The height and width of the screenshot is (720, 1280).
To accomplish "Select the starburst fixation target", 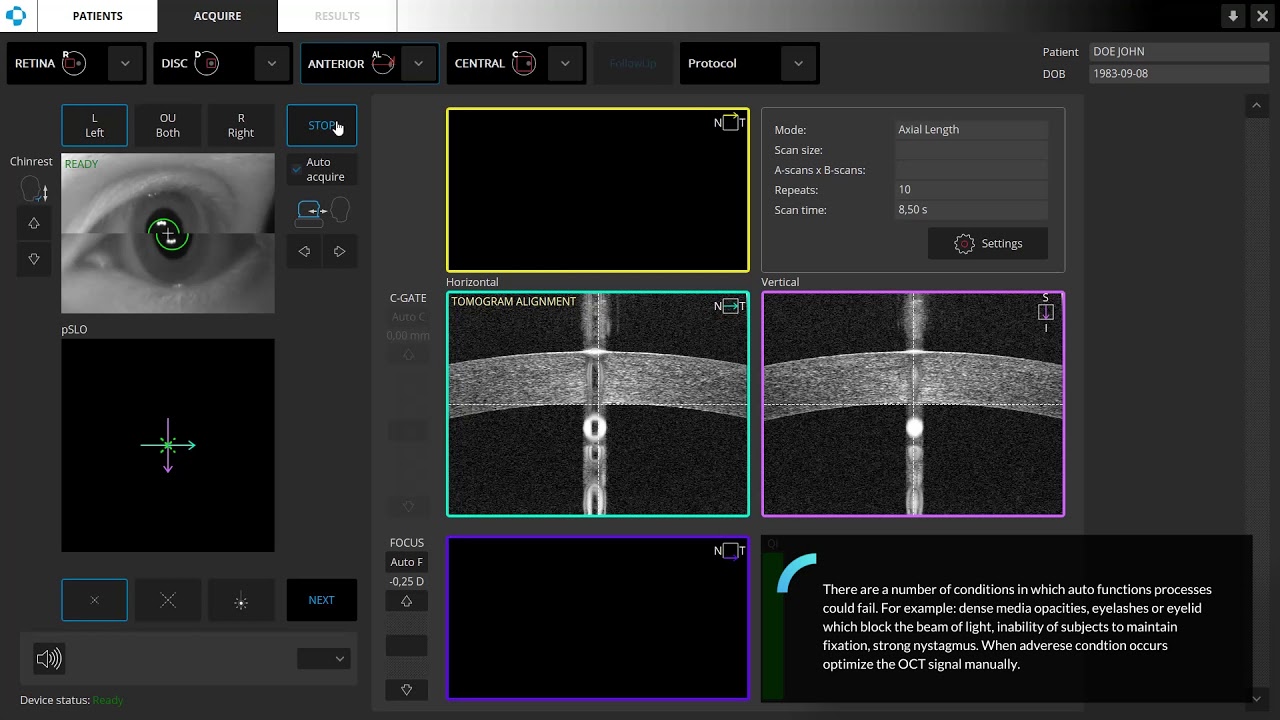I will click(x=241, y=600).
